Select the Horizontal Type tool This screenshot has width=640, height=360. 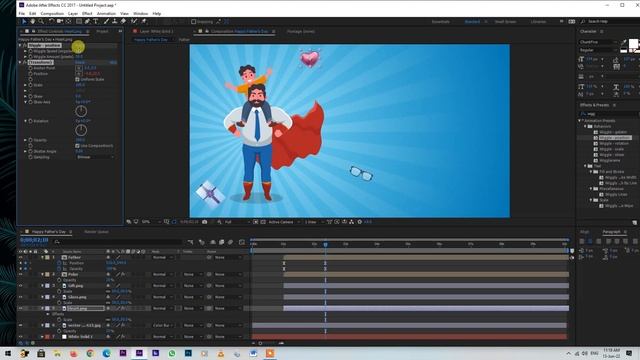coord(96,21)
